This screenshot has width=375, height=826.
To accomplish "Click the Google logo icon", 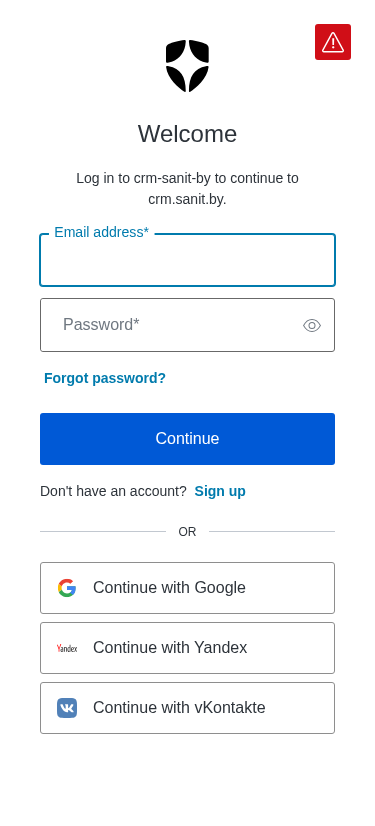I will click(x=67, y=588).
